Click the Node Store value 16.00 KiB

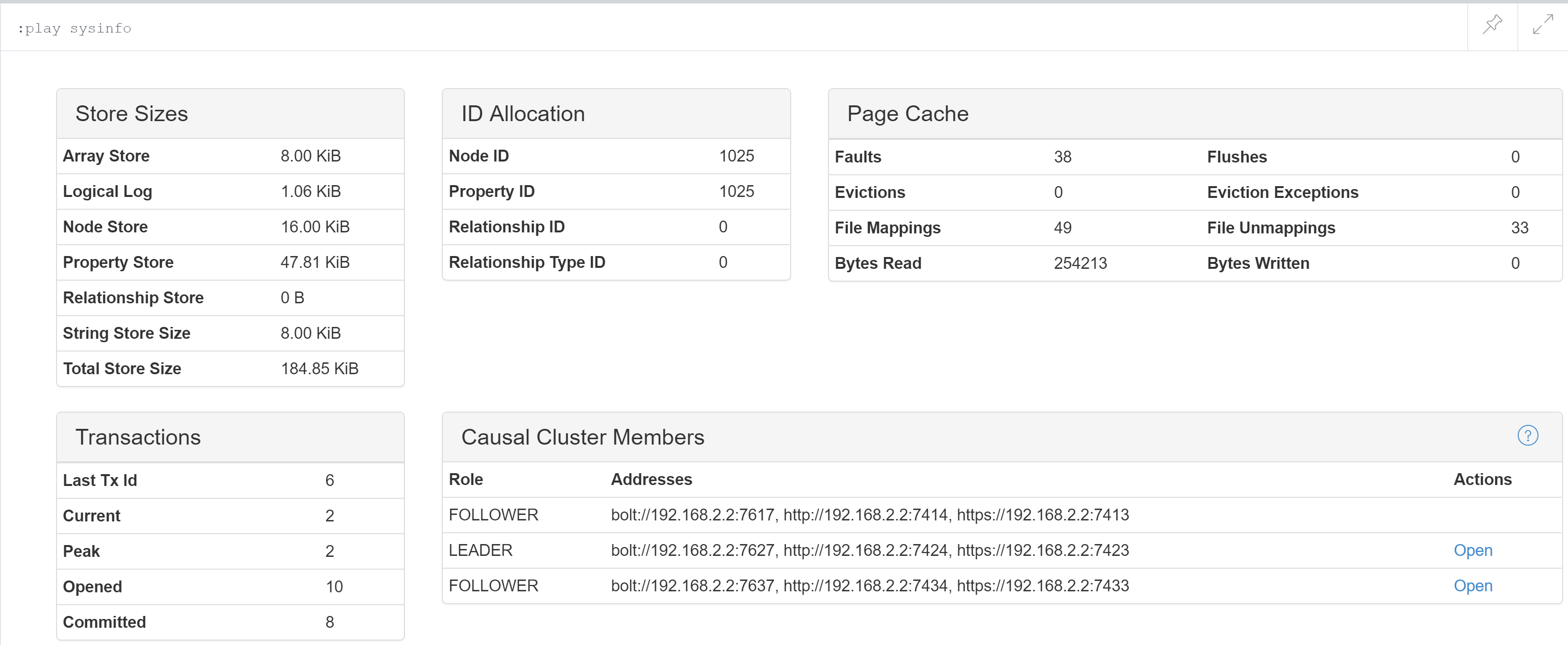pos(315,226)
